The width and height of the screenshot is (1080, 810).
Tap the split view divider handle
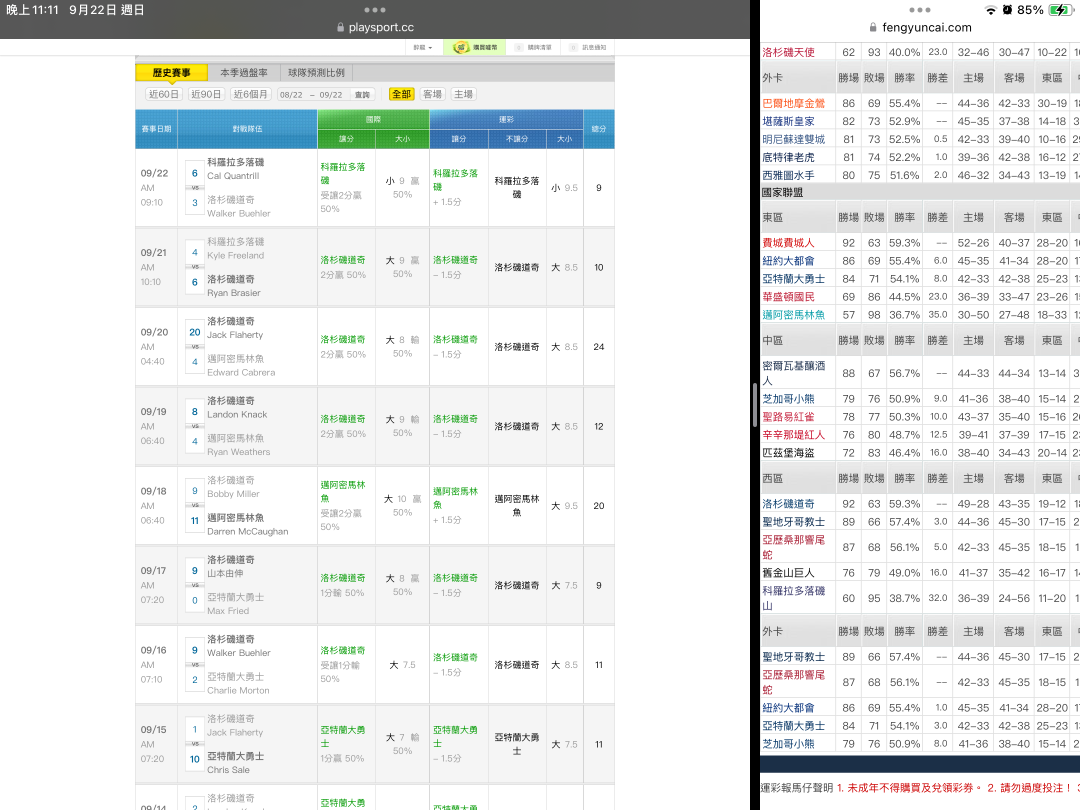click(x=755, y=405)
